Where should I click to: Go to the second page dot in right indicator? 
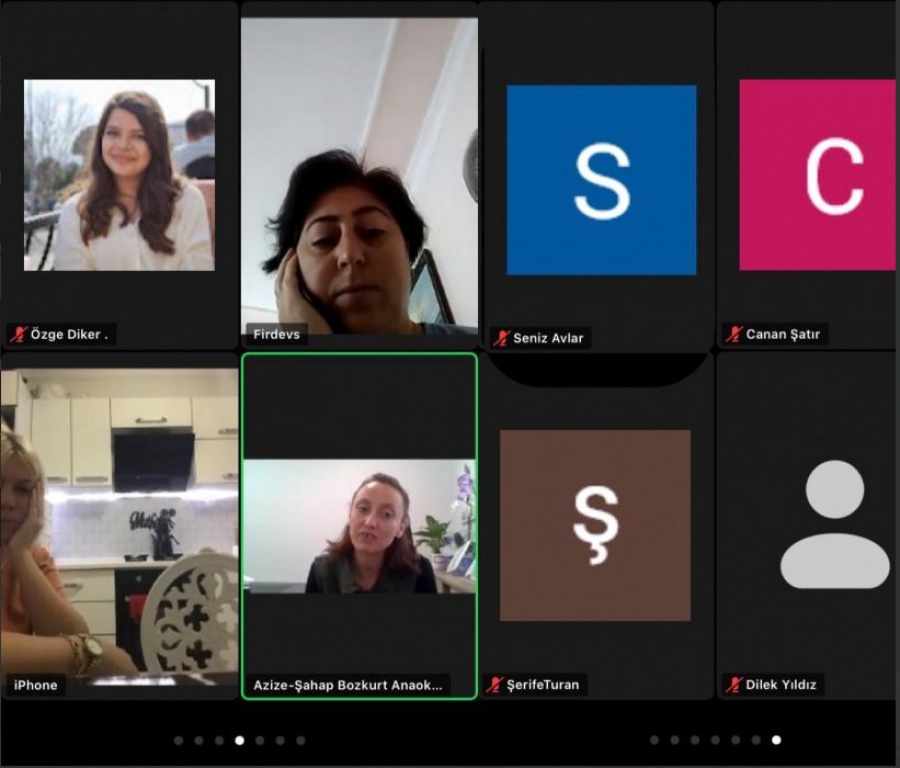pyautogui.click(x=675, y=740)
